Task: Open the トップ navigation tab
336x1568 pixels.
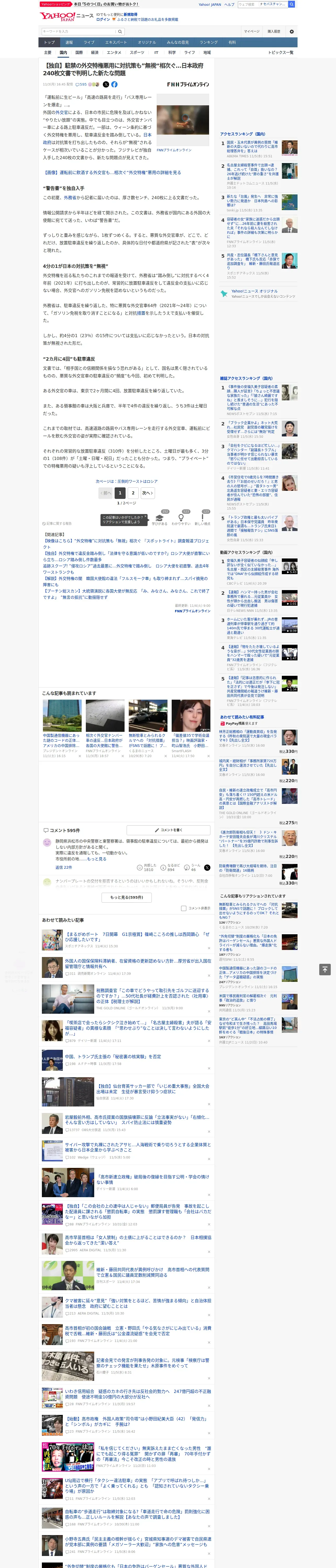Action: (x=49, y=43)
